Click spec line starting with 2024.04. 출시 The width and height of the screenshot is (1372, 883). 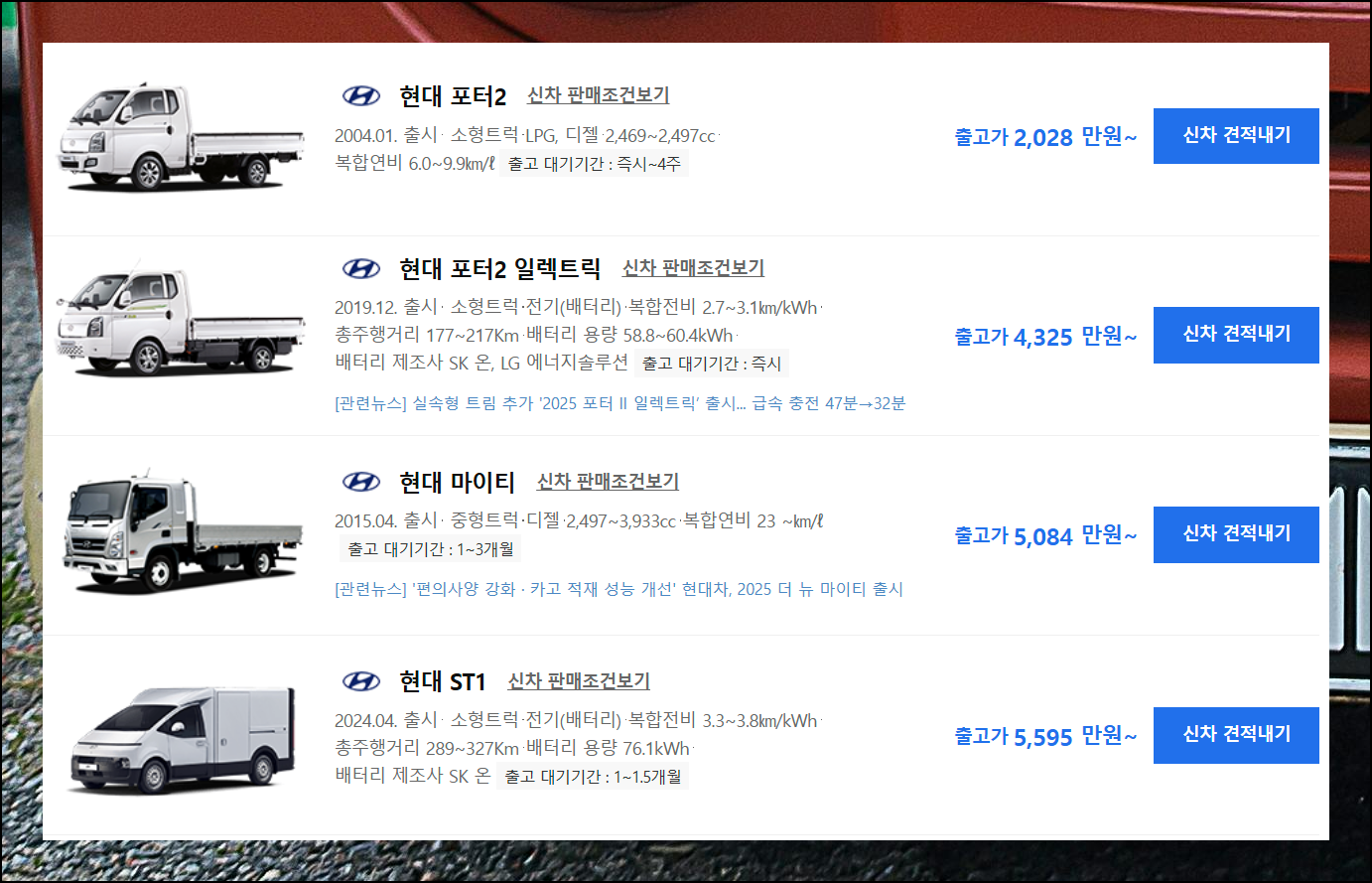[x=579, y=721]
